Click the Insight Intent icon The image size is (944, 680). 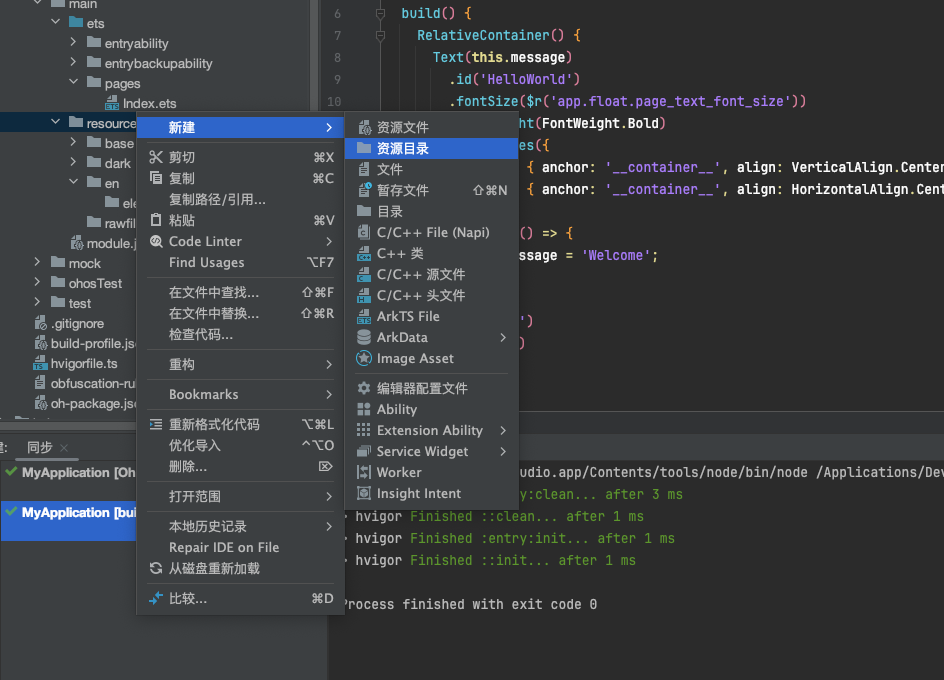[x=364, y=493]
